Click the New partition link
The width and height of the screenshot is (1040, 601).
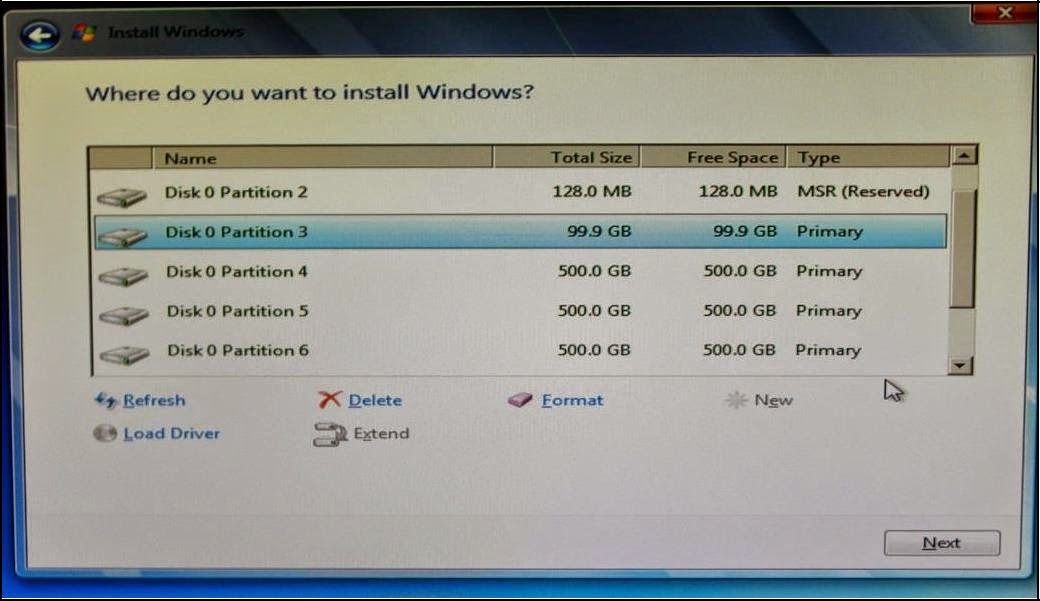click(x=773, y=400)
